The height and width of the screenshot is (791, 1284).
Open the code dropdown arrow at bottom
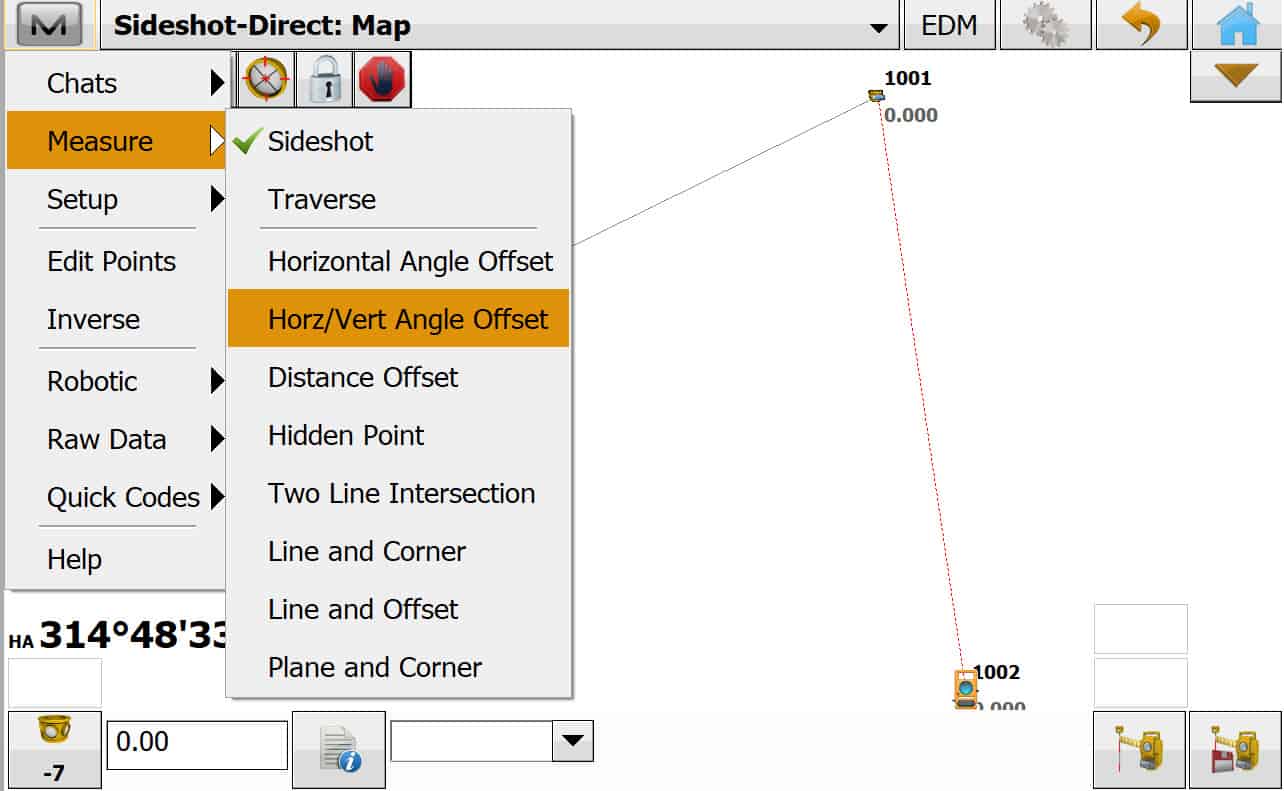pyautogui.click(x=573, y=741)
